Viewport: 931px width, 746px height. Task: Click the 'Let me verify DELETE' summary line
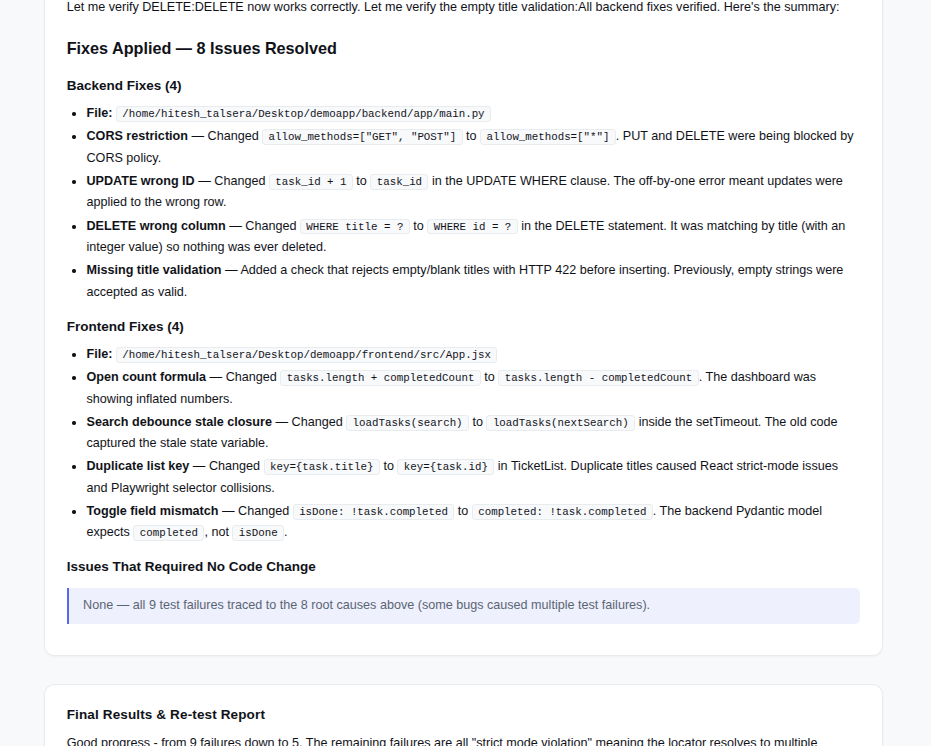[453, 7]
